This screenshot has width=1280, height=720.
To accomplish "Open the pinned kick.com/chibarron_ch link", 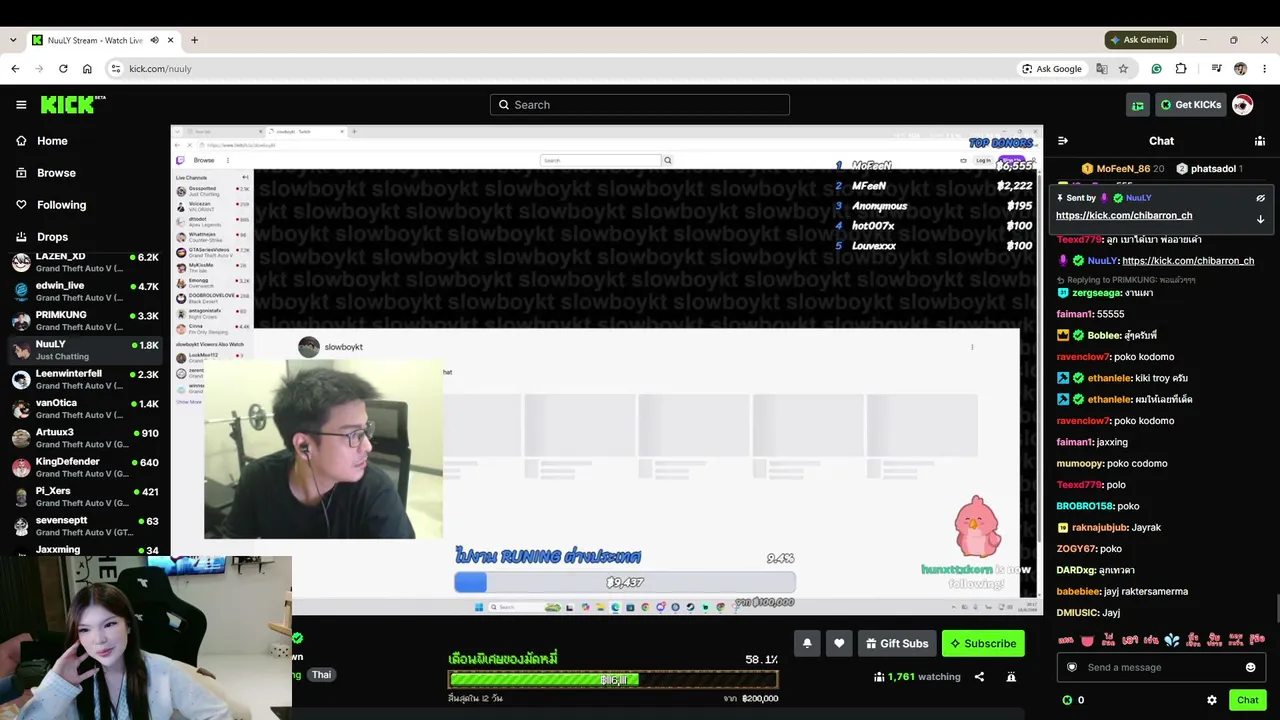I will 1124,216.
